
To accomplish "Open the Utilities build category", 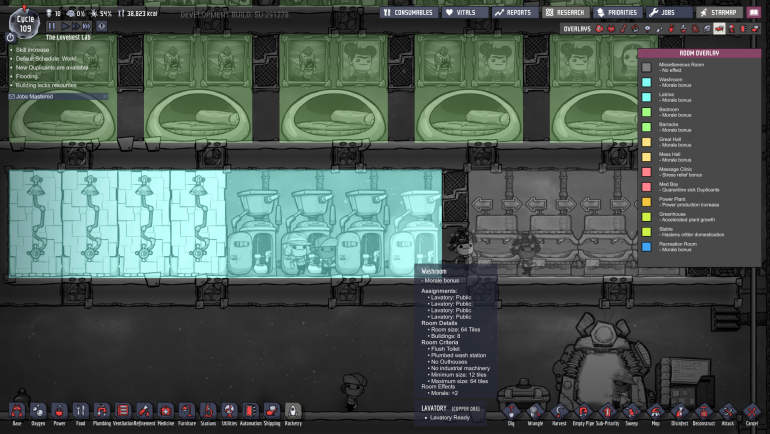I will [229, 411].
